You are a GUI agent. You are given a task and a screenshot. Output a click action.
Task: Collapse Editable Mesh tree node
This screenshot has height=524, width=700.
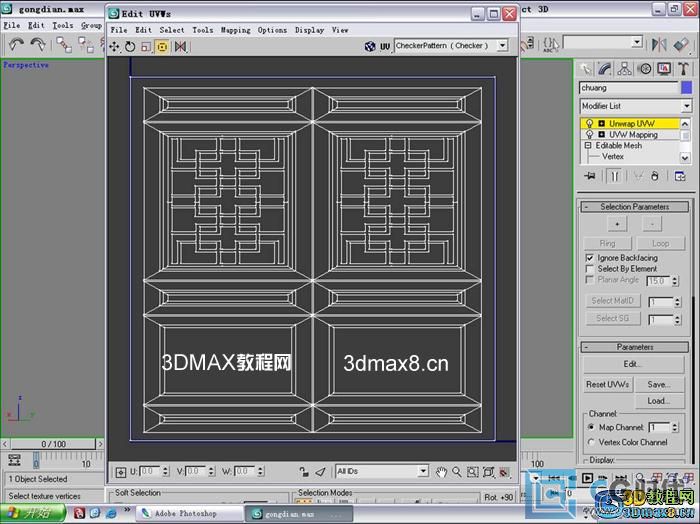(x=588, y=146)
